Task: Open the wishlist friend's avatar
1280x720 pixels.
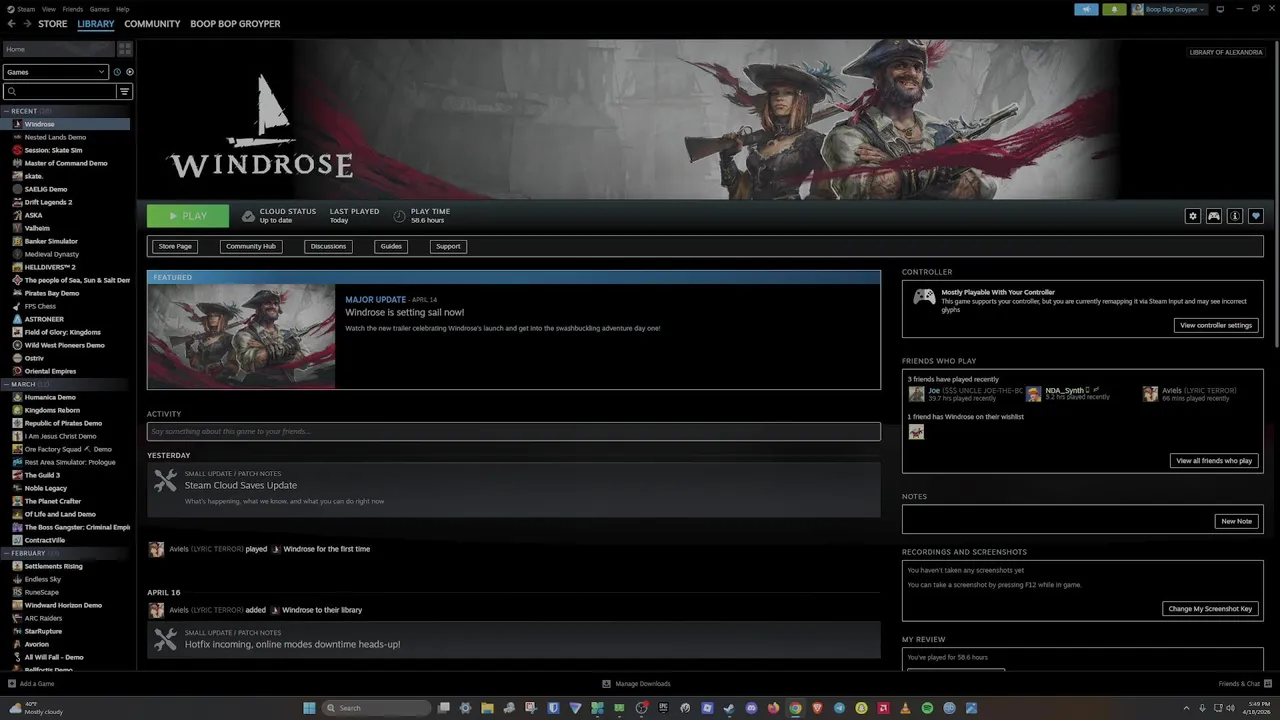Action: pyautogui.click(x=916, y=432)
